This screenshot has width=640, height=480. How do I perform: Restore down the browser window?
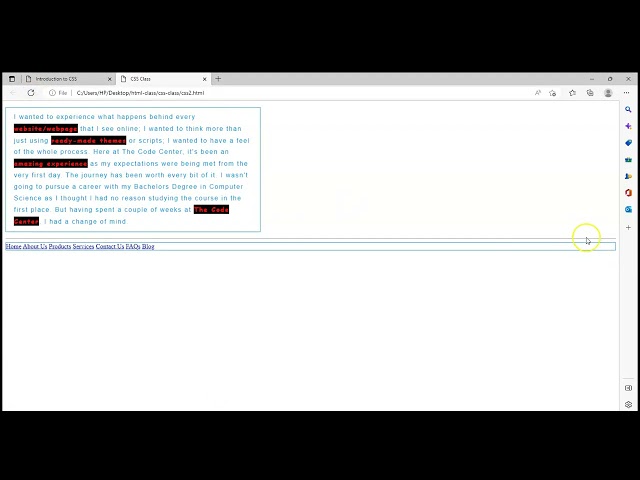click(x=610, y=79)
